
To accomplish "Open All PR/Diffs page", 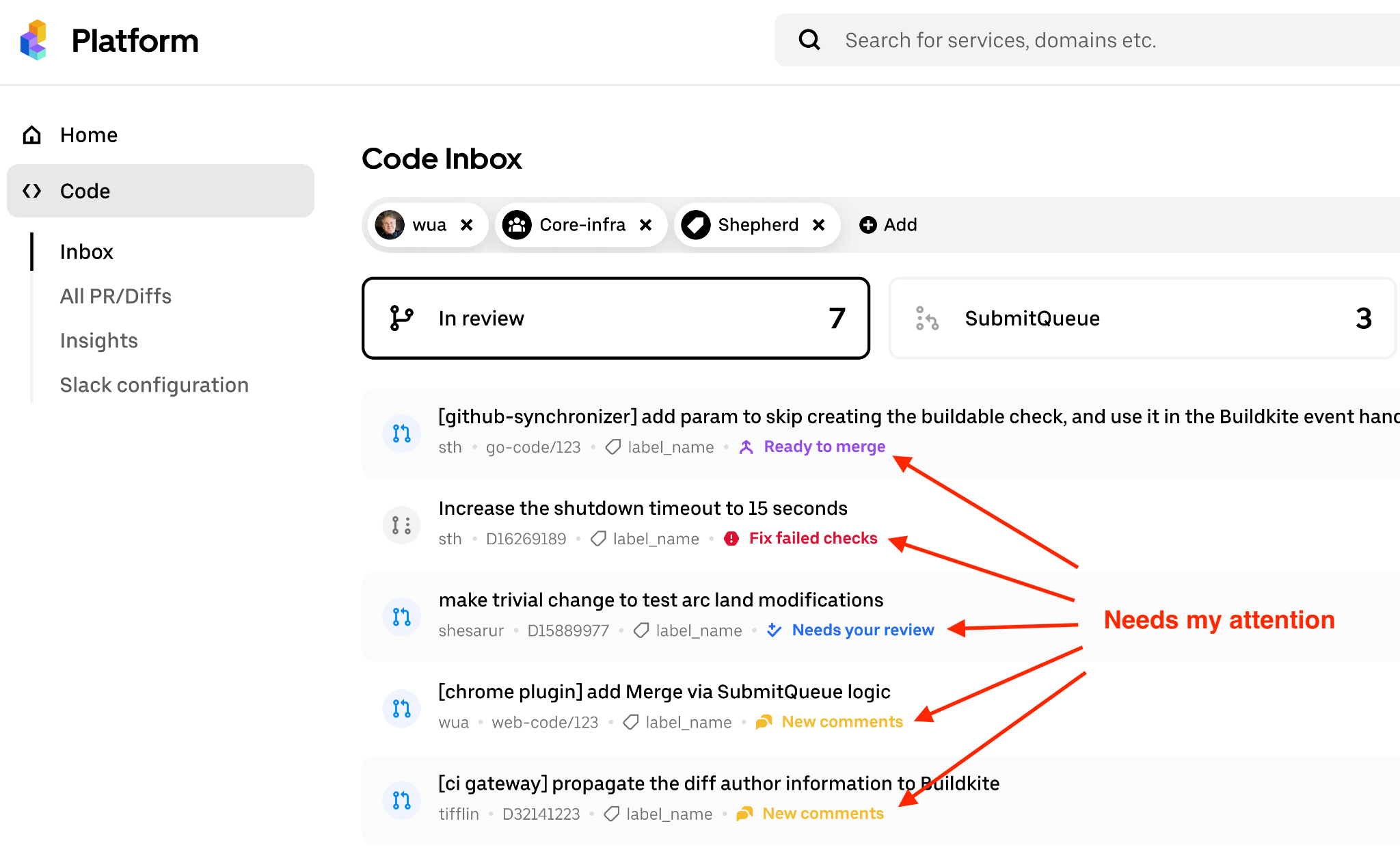I will coord(116,296).
